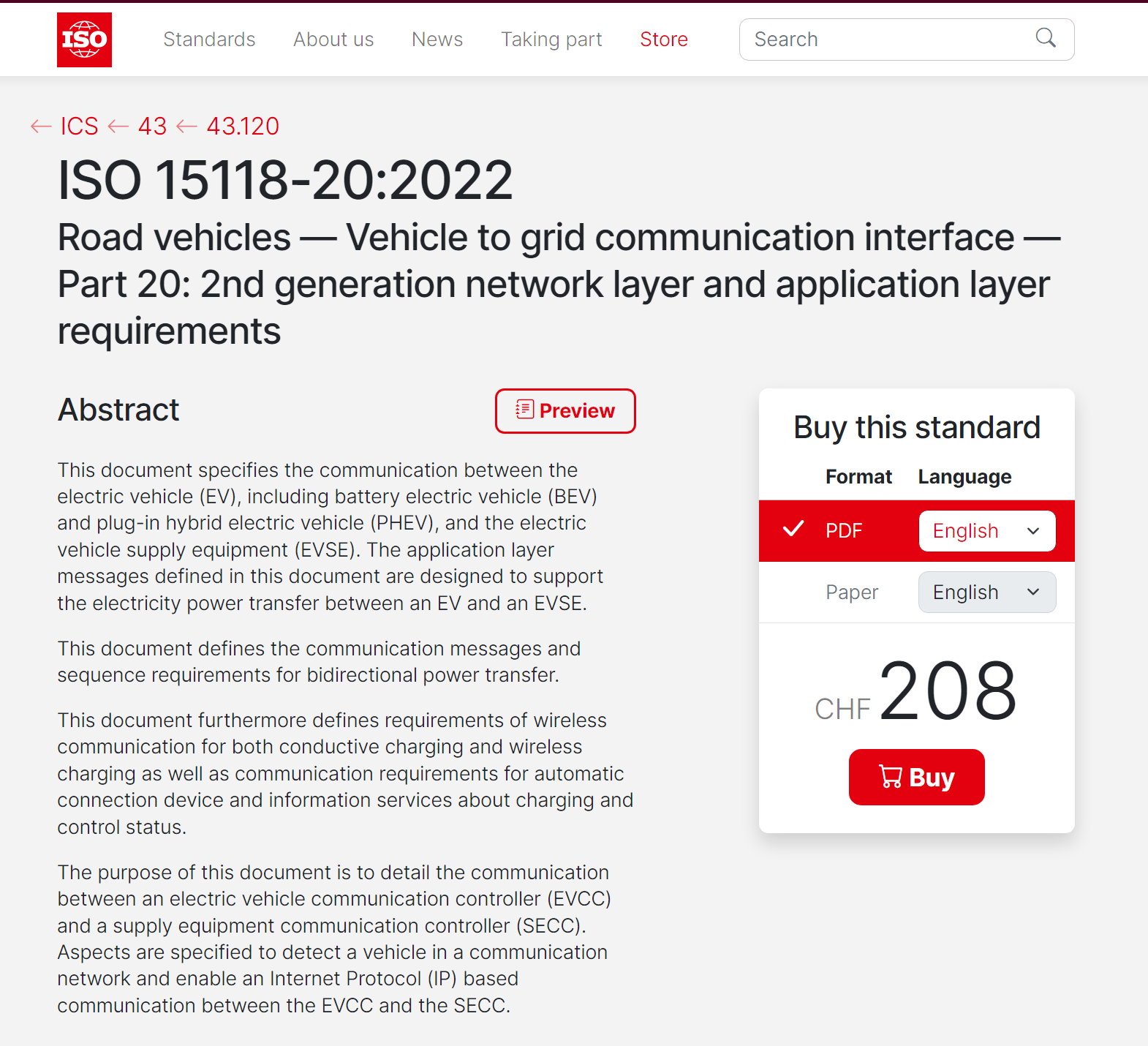Click the Buy button
This screenshot has width=1148, height=1046.
[x=917, y=777]
